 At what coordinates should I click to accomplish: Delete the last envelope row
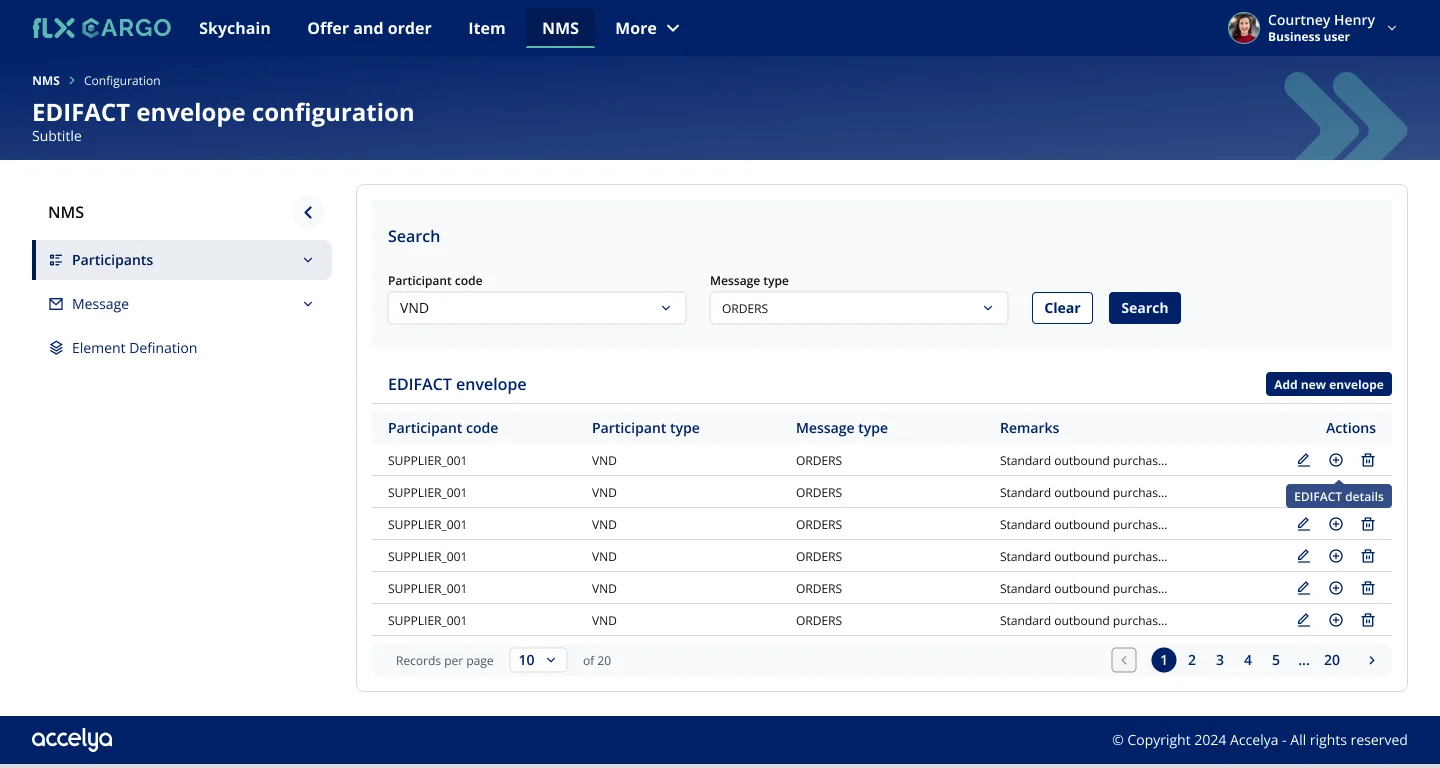click(1368, 620)
